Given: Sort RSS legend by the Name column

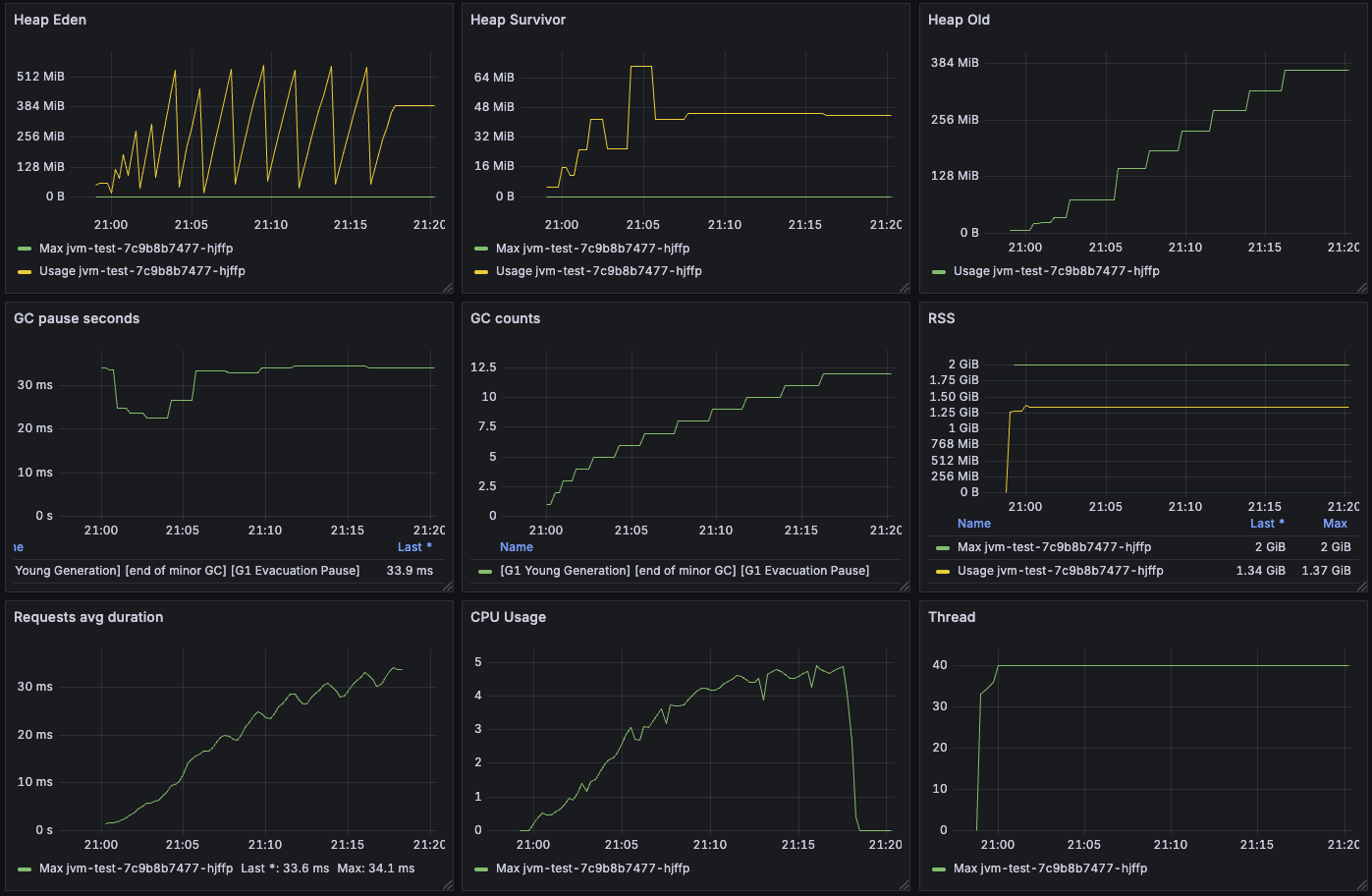Looking at the screenshot, I should [974, 524].
